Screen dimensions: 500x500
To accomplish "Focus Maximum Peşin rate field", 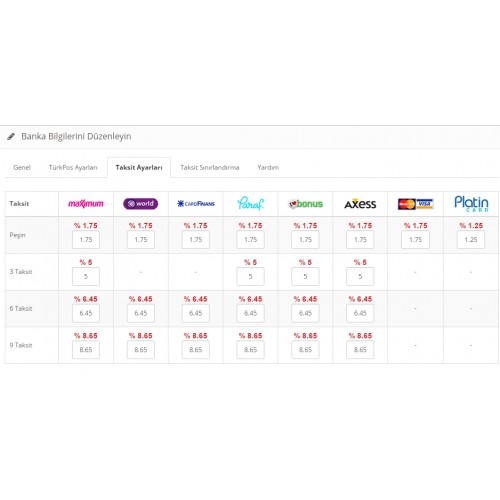I will point(86,240).
